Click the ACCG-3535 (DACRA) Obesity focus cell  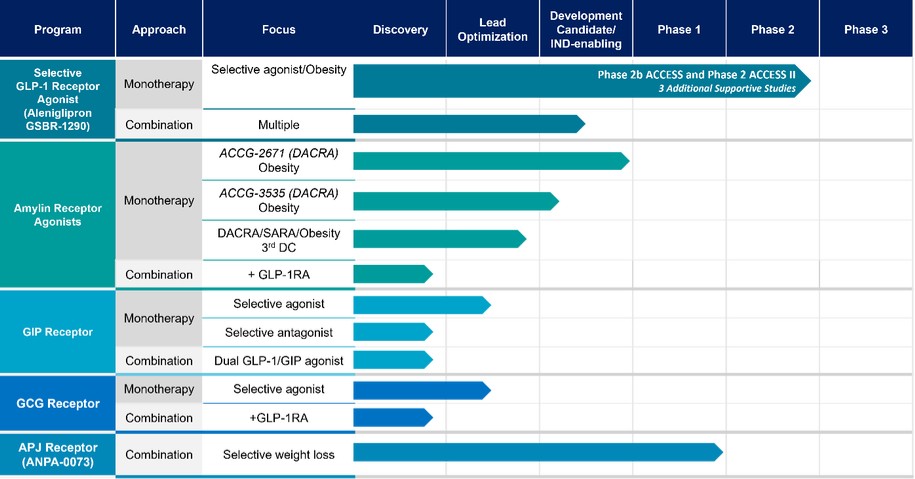pyautogui.click(x=278, y=200)
